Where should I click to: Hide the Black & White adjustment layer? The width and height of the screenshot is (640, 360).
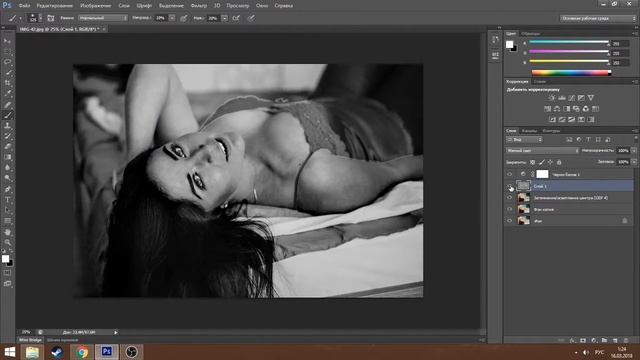[509, 174]
